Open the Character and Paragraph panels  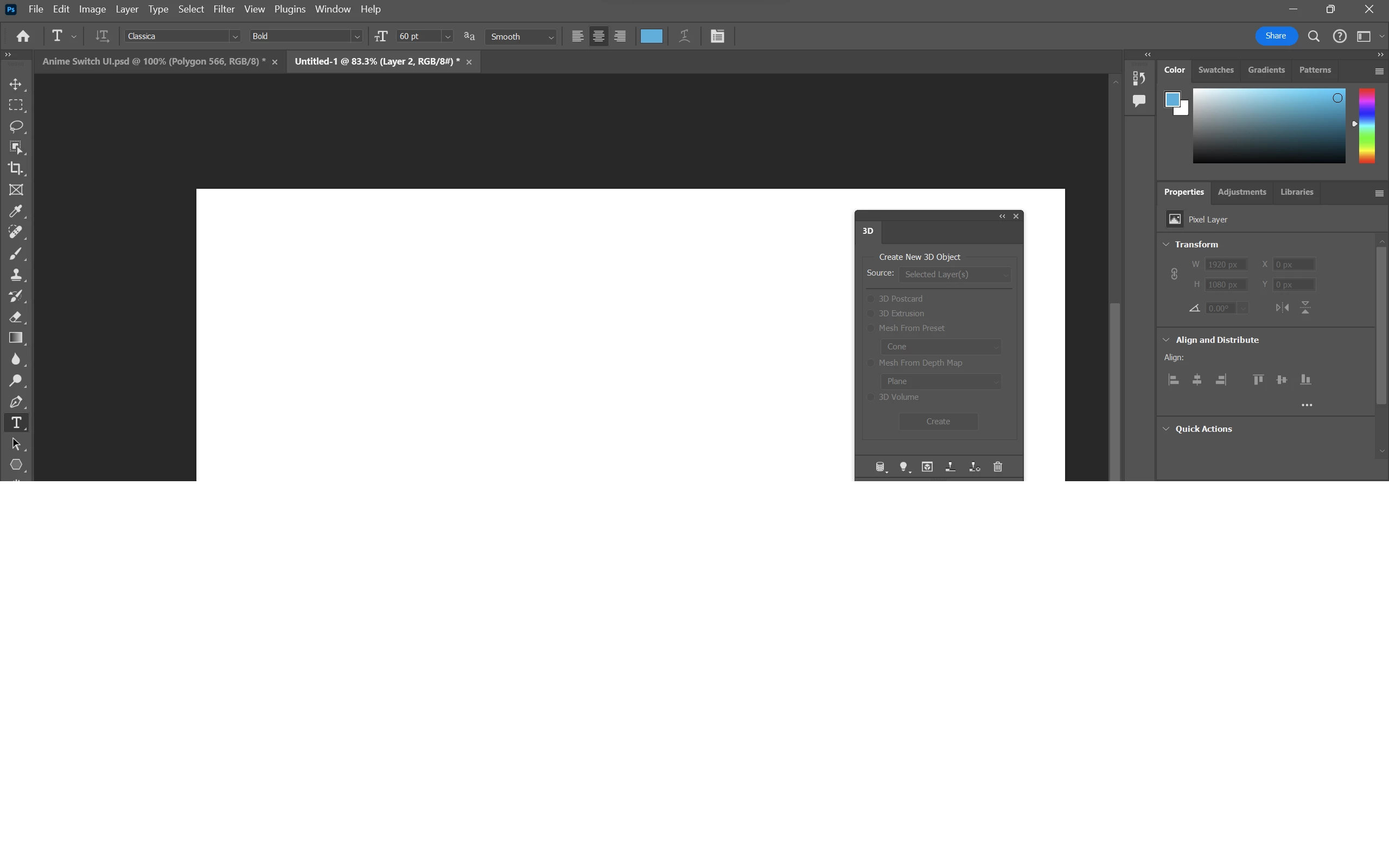[x=717, y=36]
